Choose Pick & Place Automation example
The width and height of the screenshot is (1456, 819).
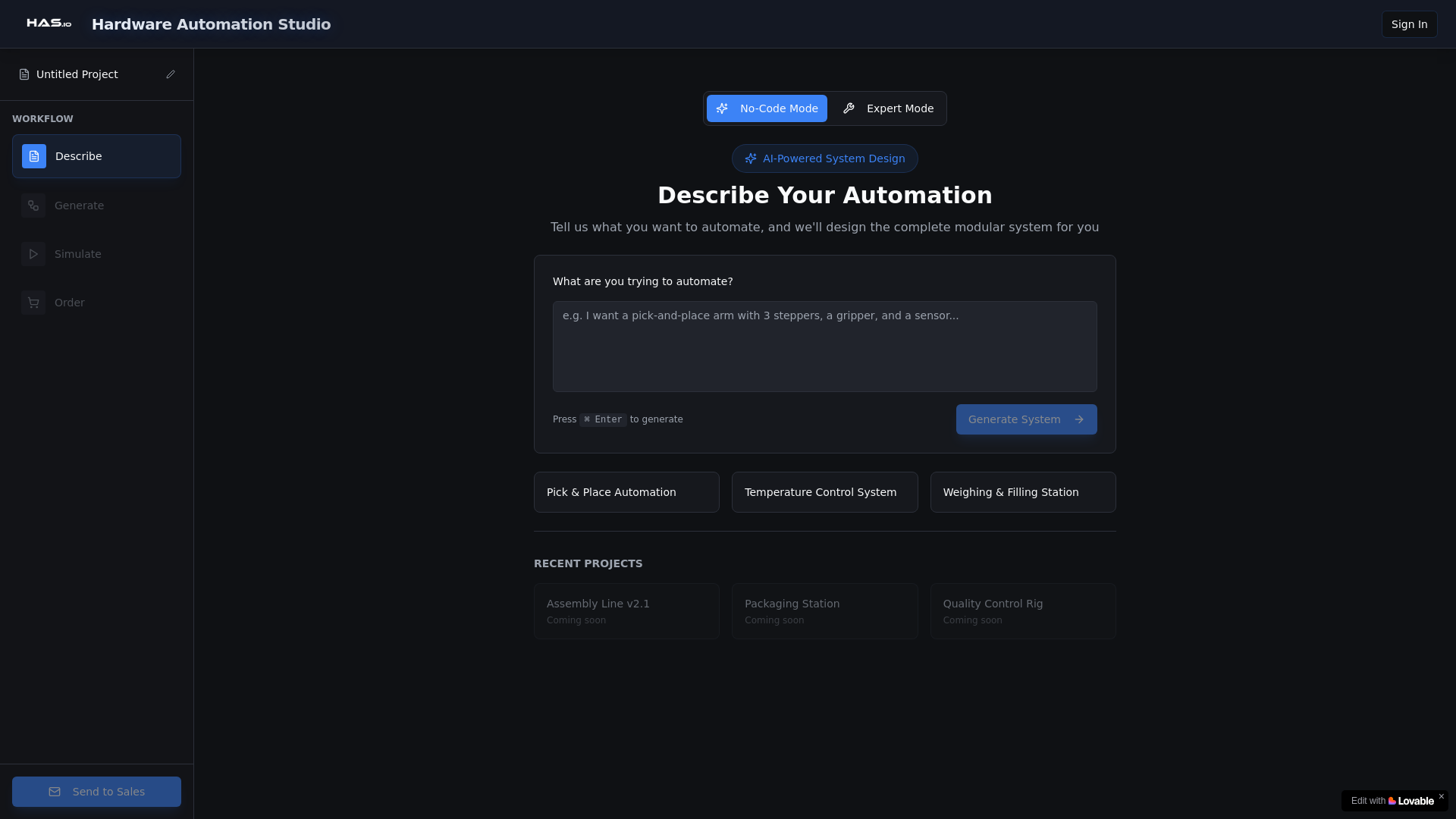tap(626, 492)
